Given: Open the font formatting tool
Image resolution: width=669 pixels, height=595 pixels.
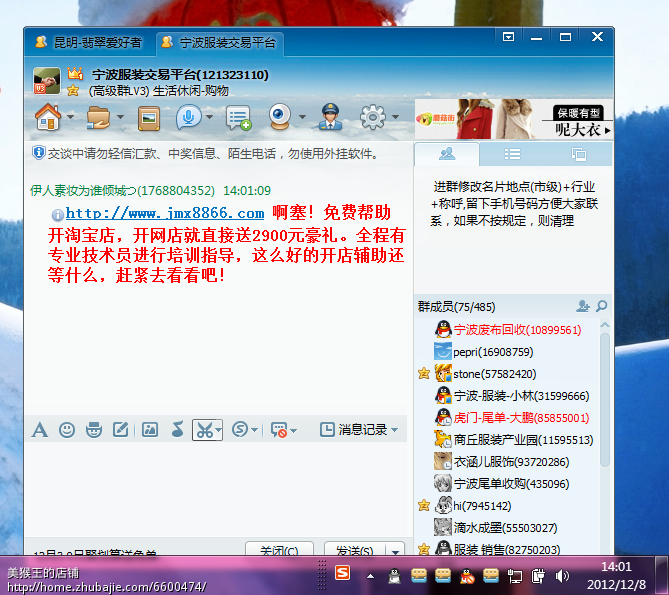Looking at the screenshot, I should point(40,430).
